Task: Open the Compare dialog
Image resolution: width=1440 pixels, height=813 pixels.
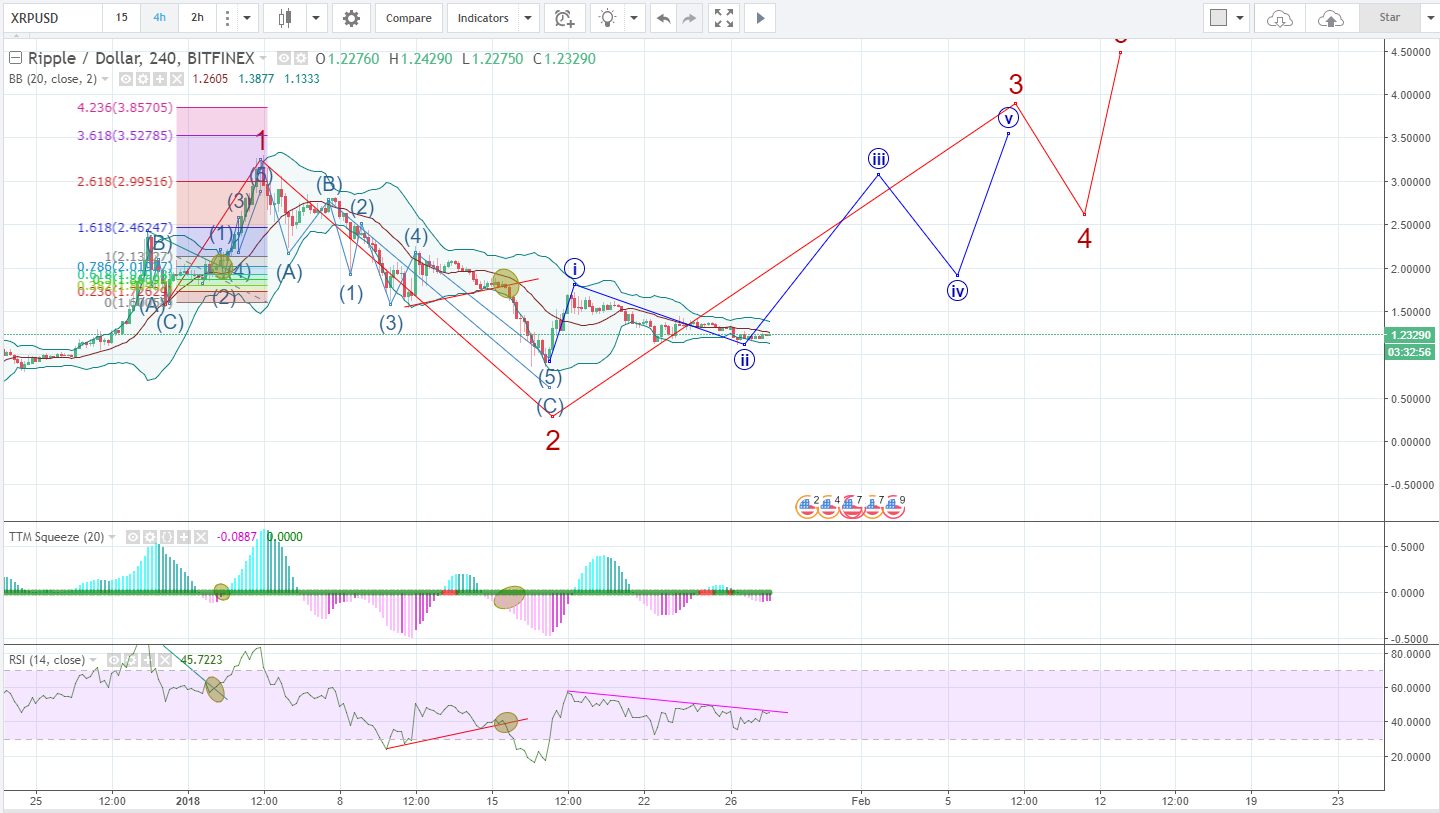Action: (408, 17)
